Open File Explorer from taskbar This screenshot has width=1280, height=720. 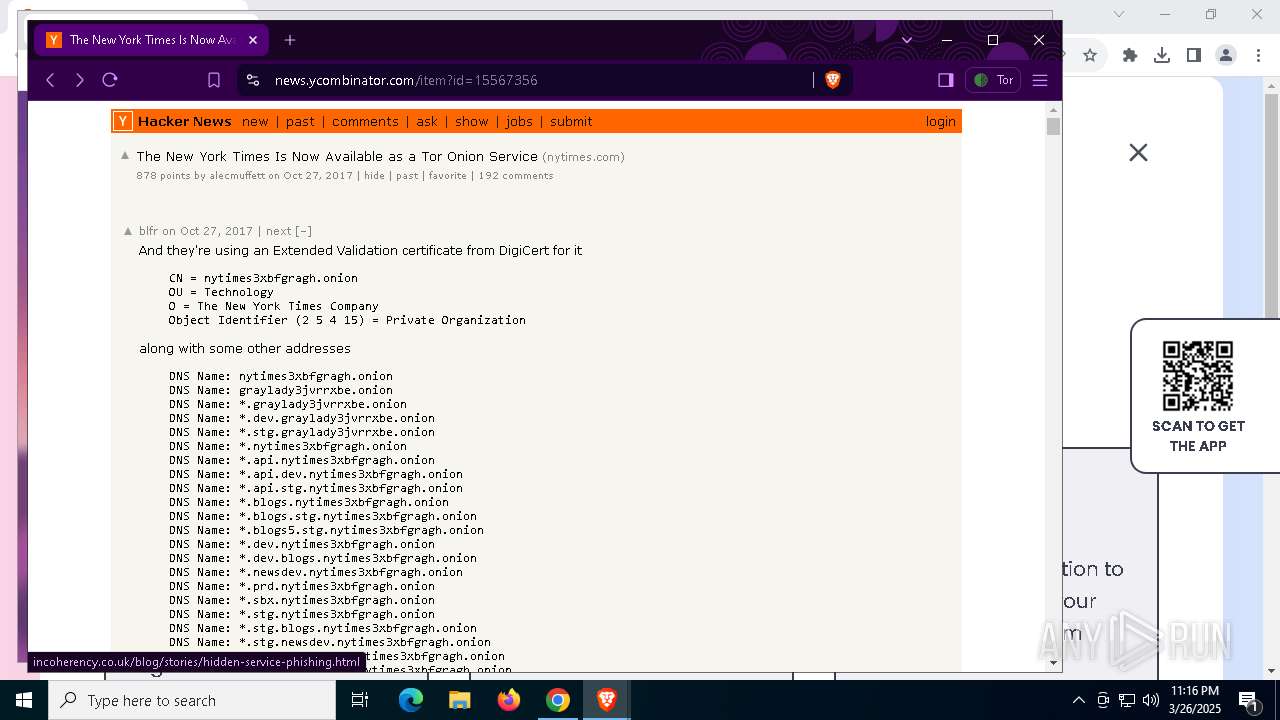point(459,700)
